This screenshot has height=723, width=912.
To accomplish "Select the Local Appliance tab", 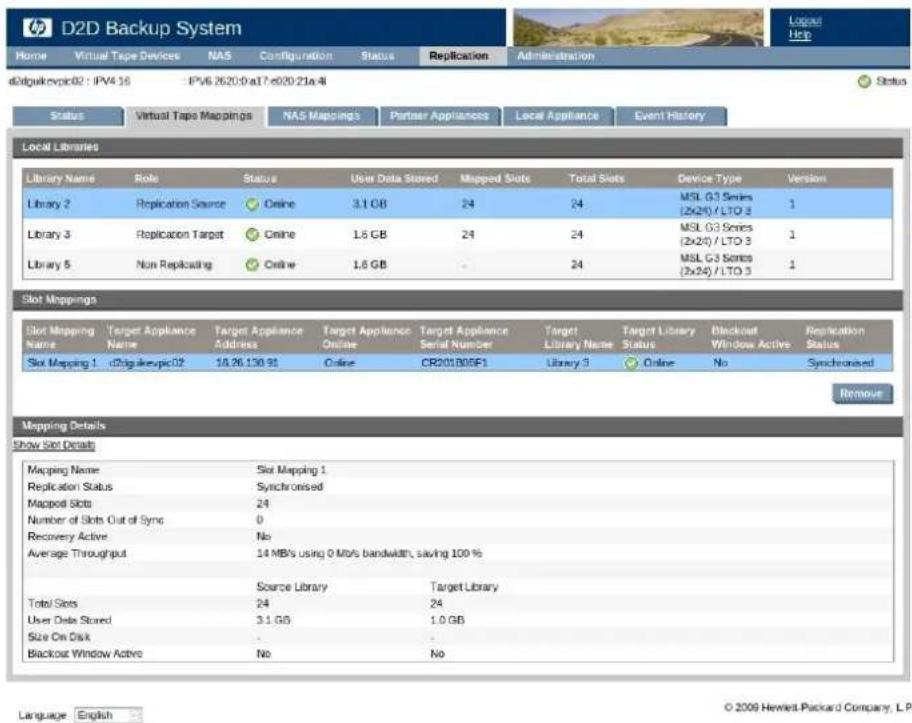I will (557, 116).
